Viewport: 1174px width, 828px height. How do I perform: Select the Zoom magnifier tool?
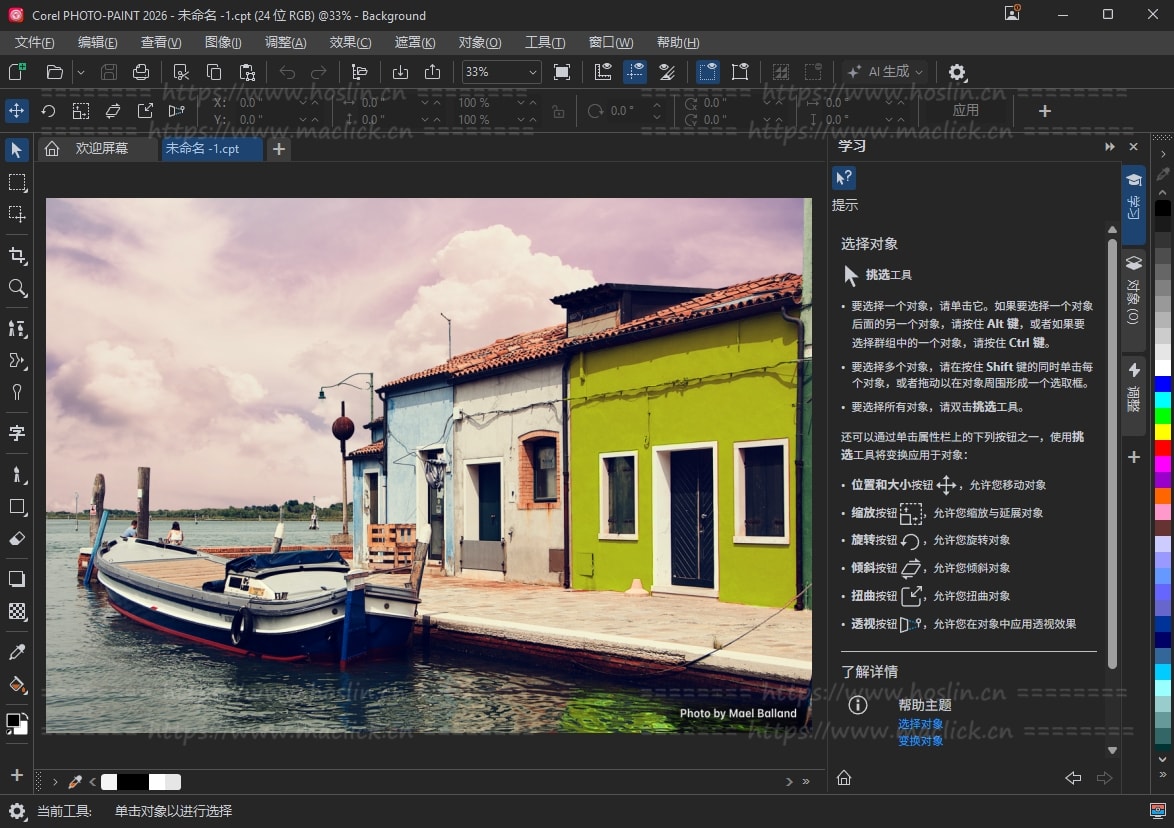[x=17, y=288]
